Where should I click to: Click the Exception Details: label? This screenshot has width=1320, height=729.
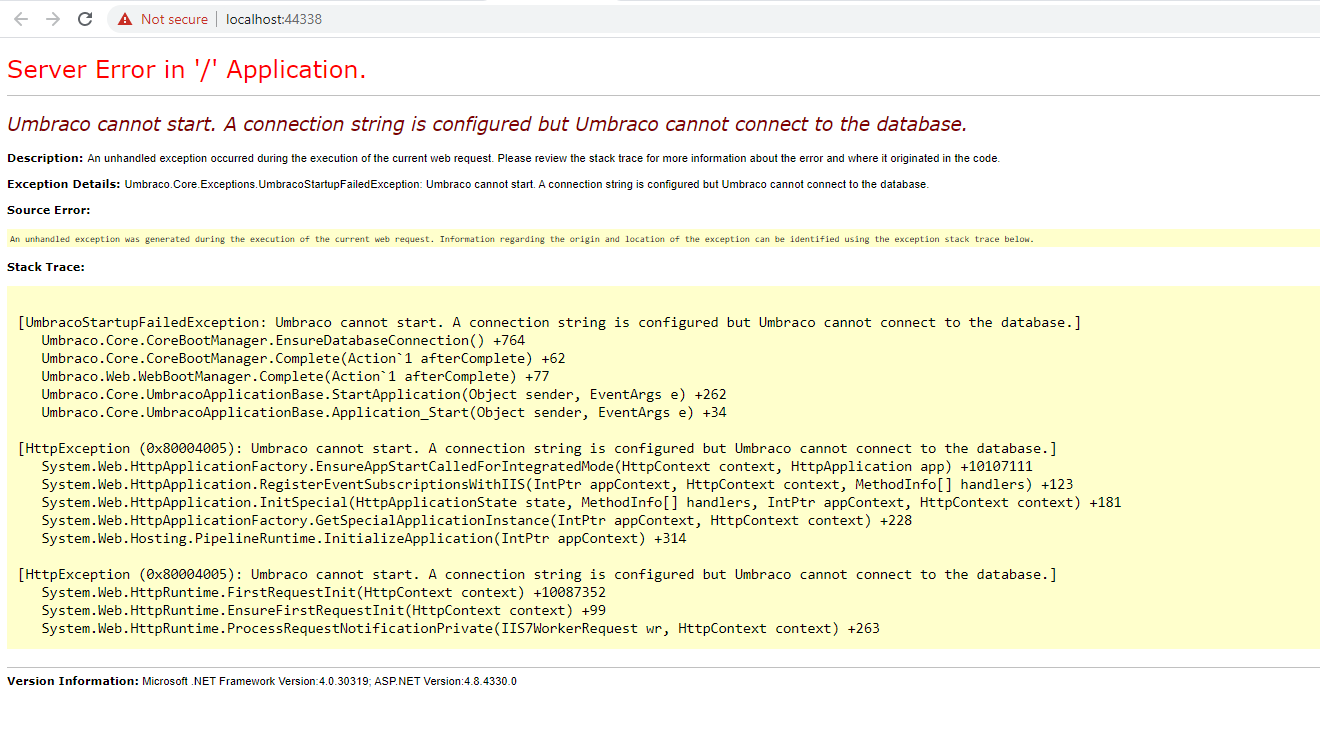[64, 184]
